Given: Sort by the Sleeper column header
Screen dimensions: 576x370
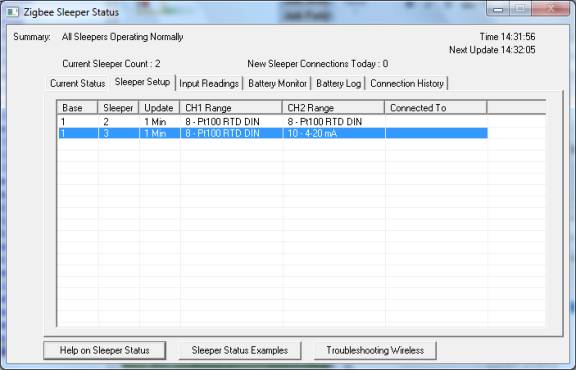Looking at the screenshot, I should pos(118,108).
